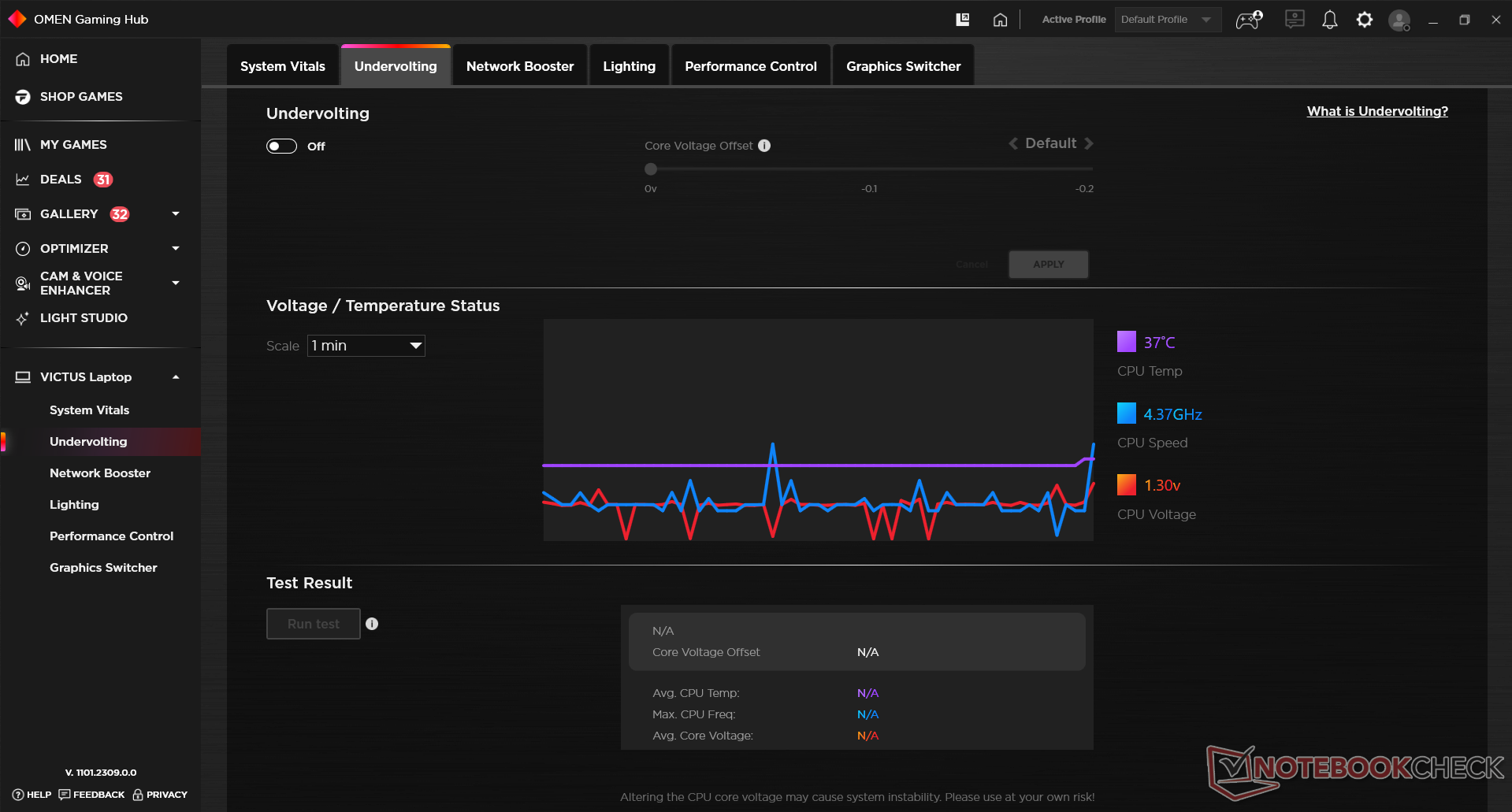Click the Core Voltage Offset slider handle
1512x812 pixels.
click(651, 169)
